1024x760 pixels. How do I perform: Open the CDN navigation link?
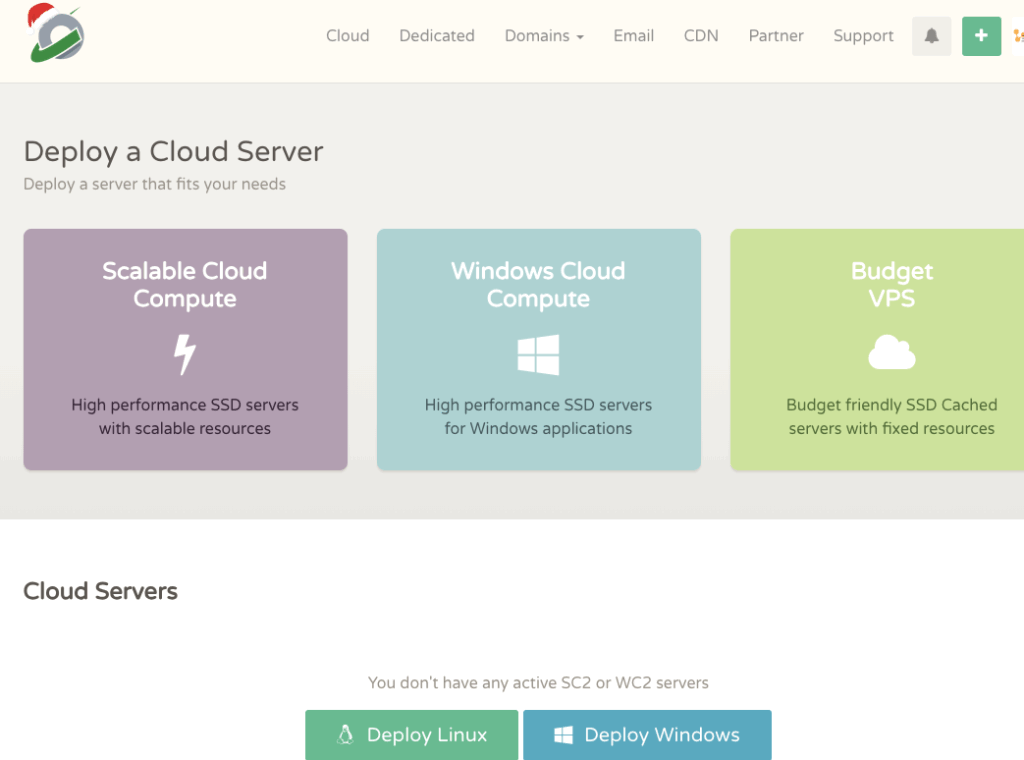pos(700,36)
